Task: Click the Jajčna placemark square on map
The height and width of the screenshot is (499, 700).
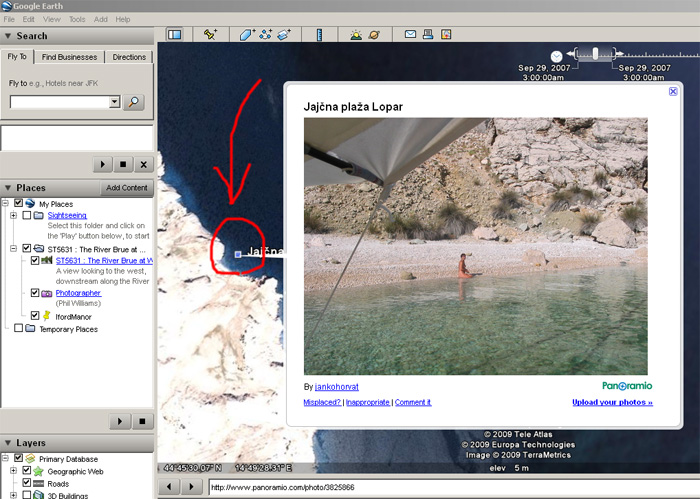Action: [x=238, y=254]
